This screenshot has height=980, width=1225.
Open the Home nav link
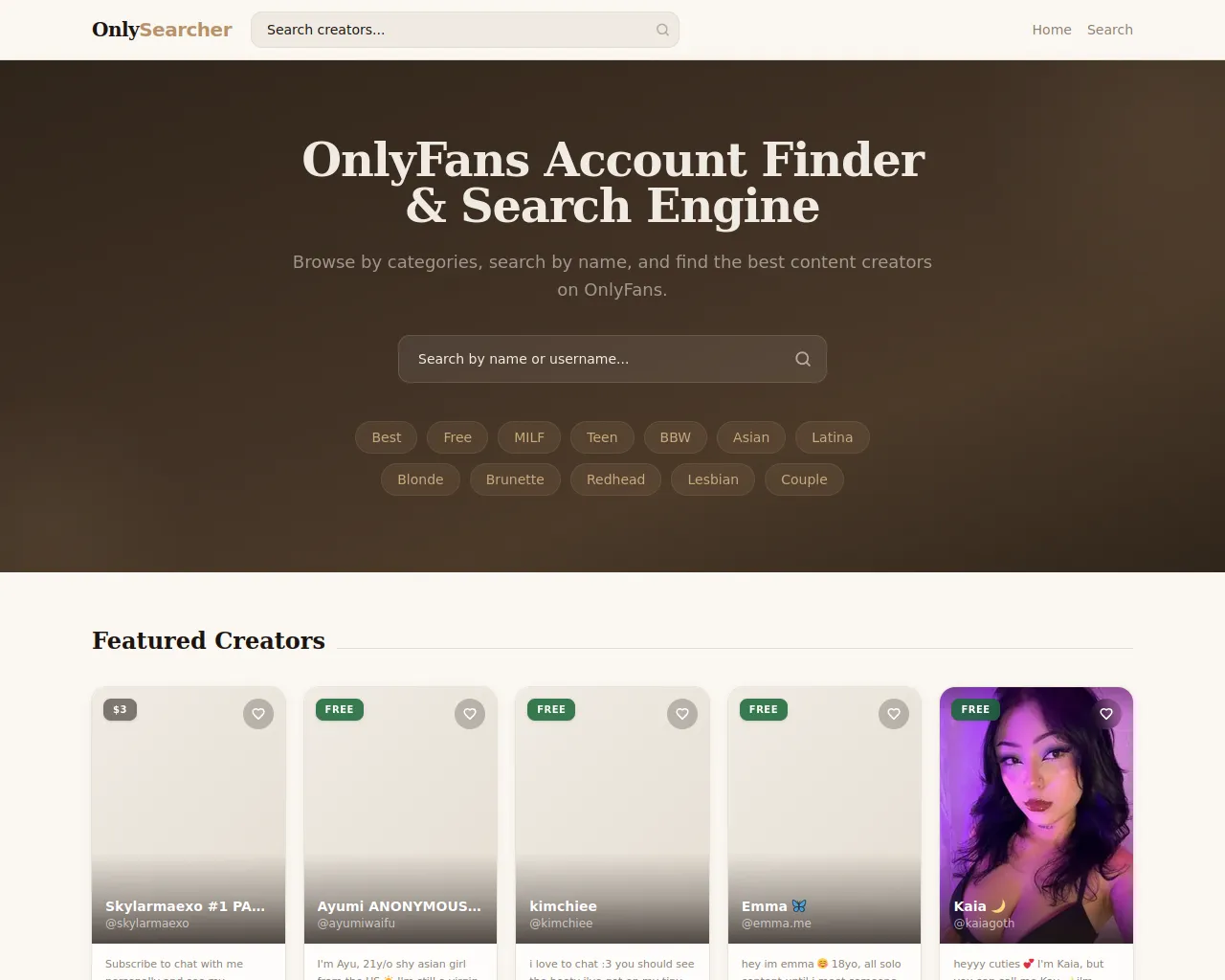pyautogui.click(x=1052, y=30)
